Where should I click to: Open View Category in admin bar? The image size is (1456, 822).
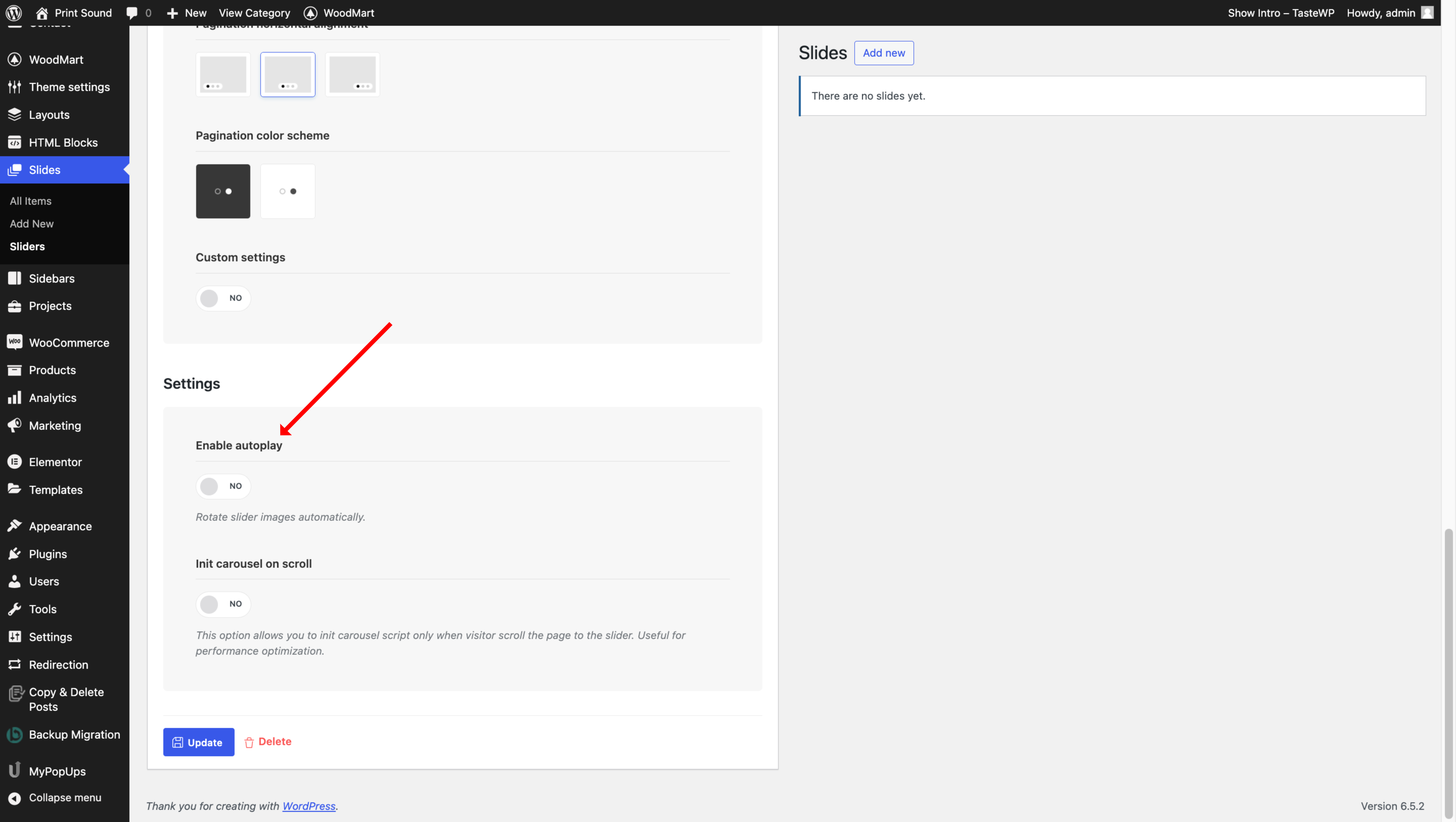pyautogui.click(x=254, y=12)
